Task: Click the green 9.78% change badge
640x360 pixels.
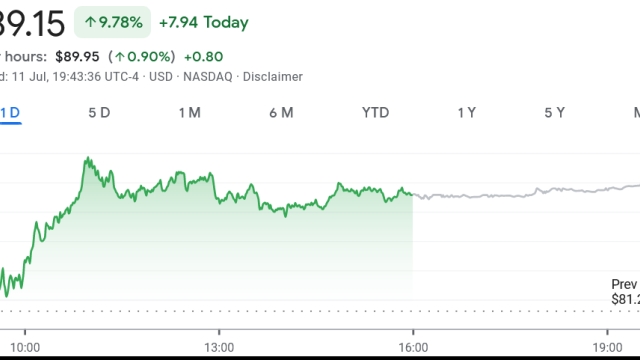Action: pyautogui.click(x=112, y=22)
